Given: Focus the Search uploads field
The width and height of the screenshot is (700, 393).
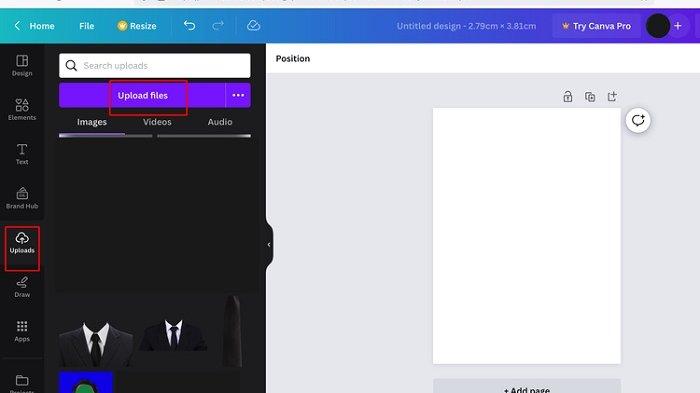Looking at the screenshot, I should point(154,66).
